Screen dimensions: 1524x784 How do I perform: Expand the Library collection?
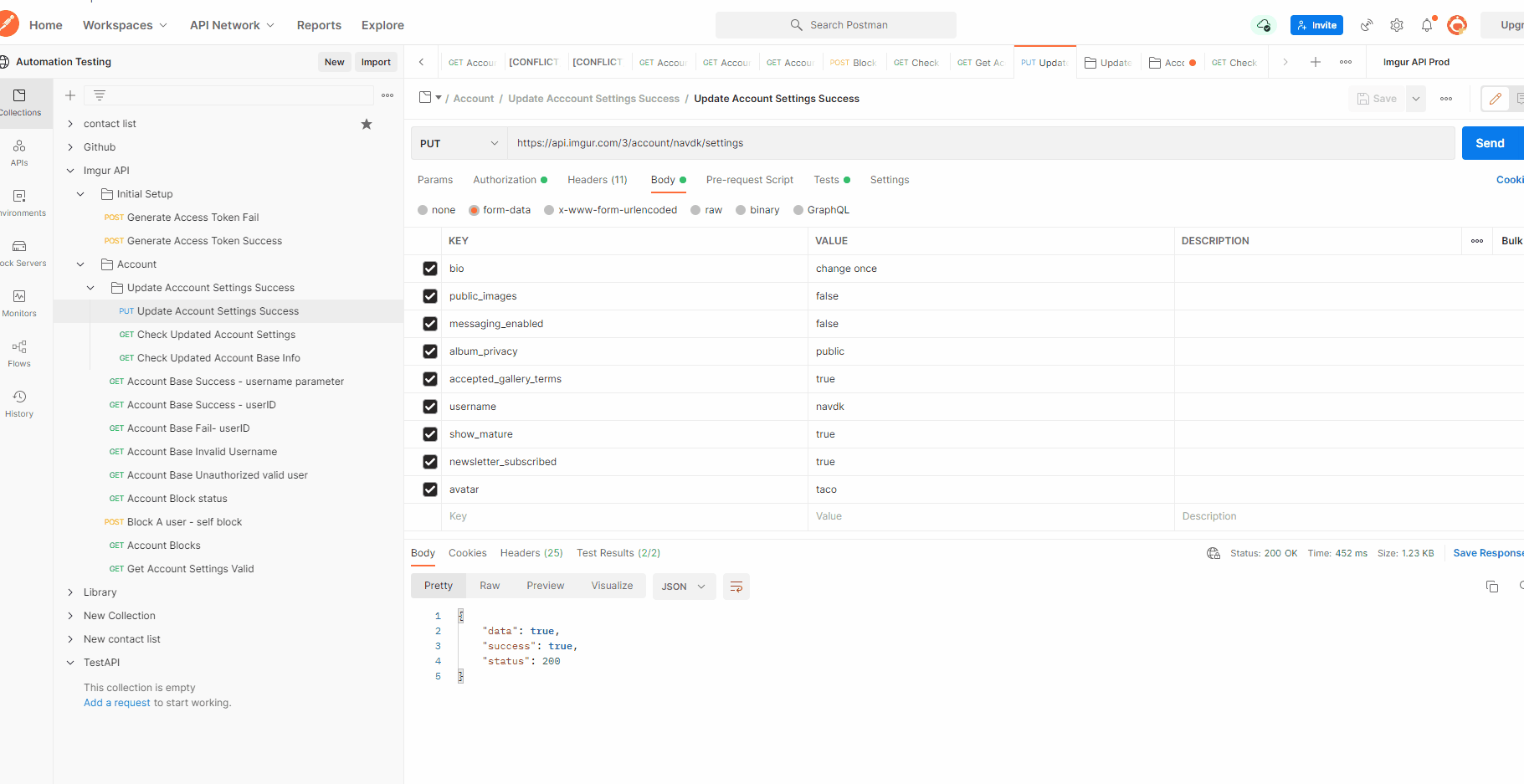click(x=70, y=592)
